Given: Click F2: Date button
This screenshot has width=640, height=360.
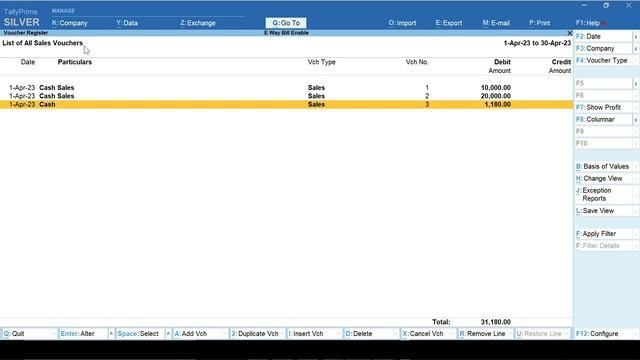Looking at the screenshot, I should (x=603, y=36).
